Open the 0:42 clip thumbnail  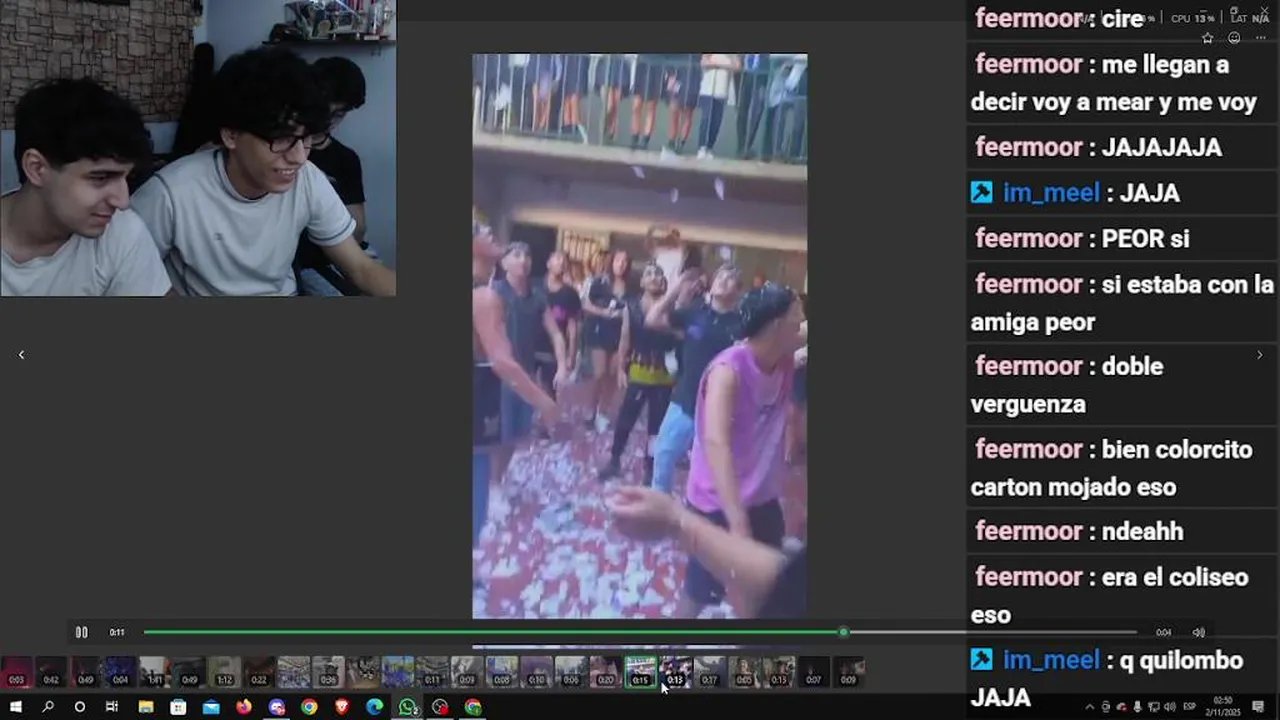[x=51, y=672]
